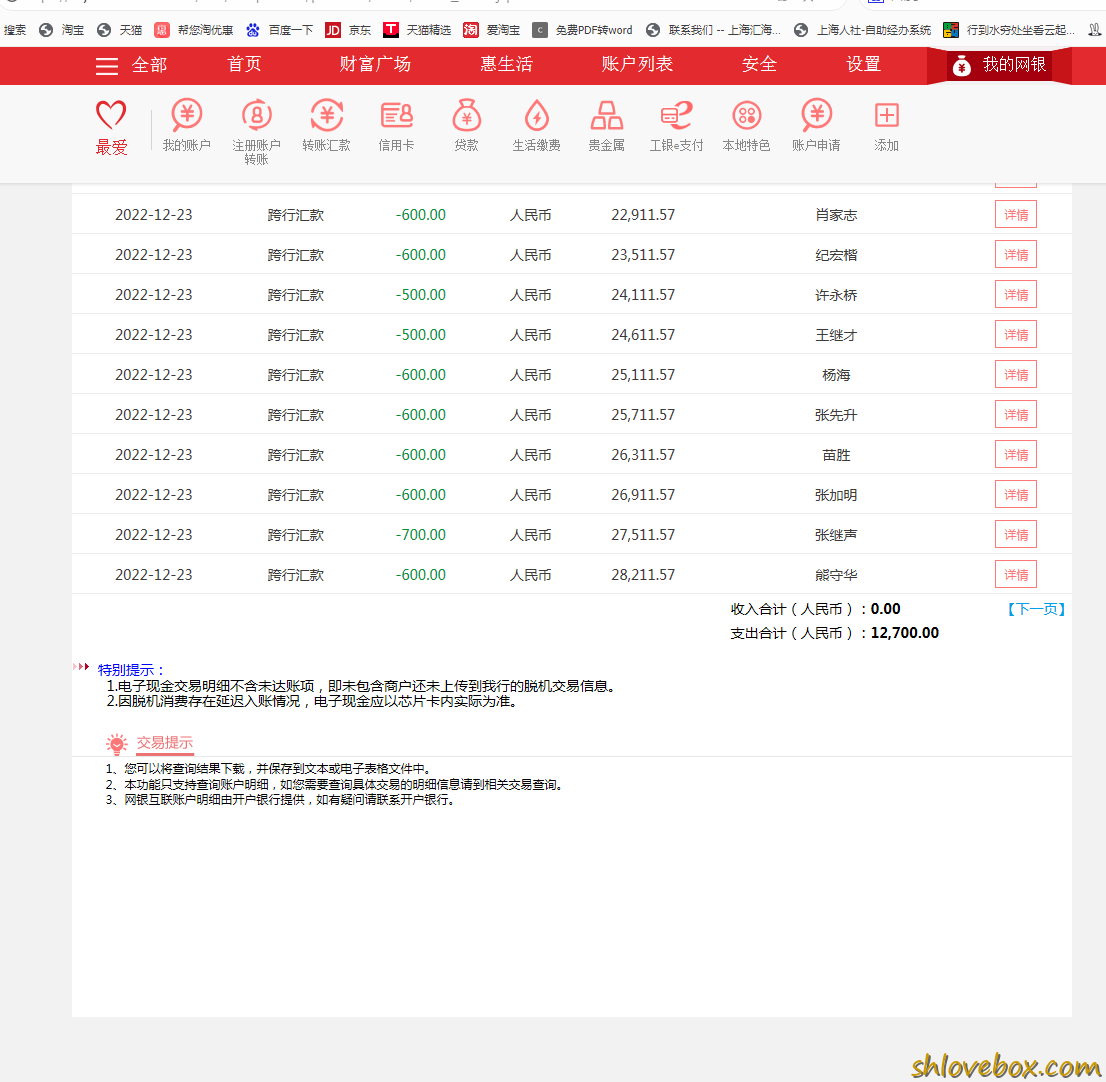Click the 特别提示 label

[130, 669]
